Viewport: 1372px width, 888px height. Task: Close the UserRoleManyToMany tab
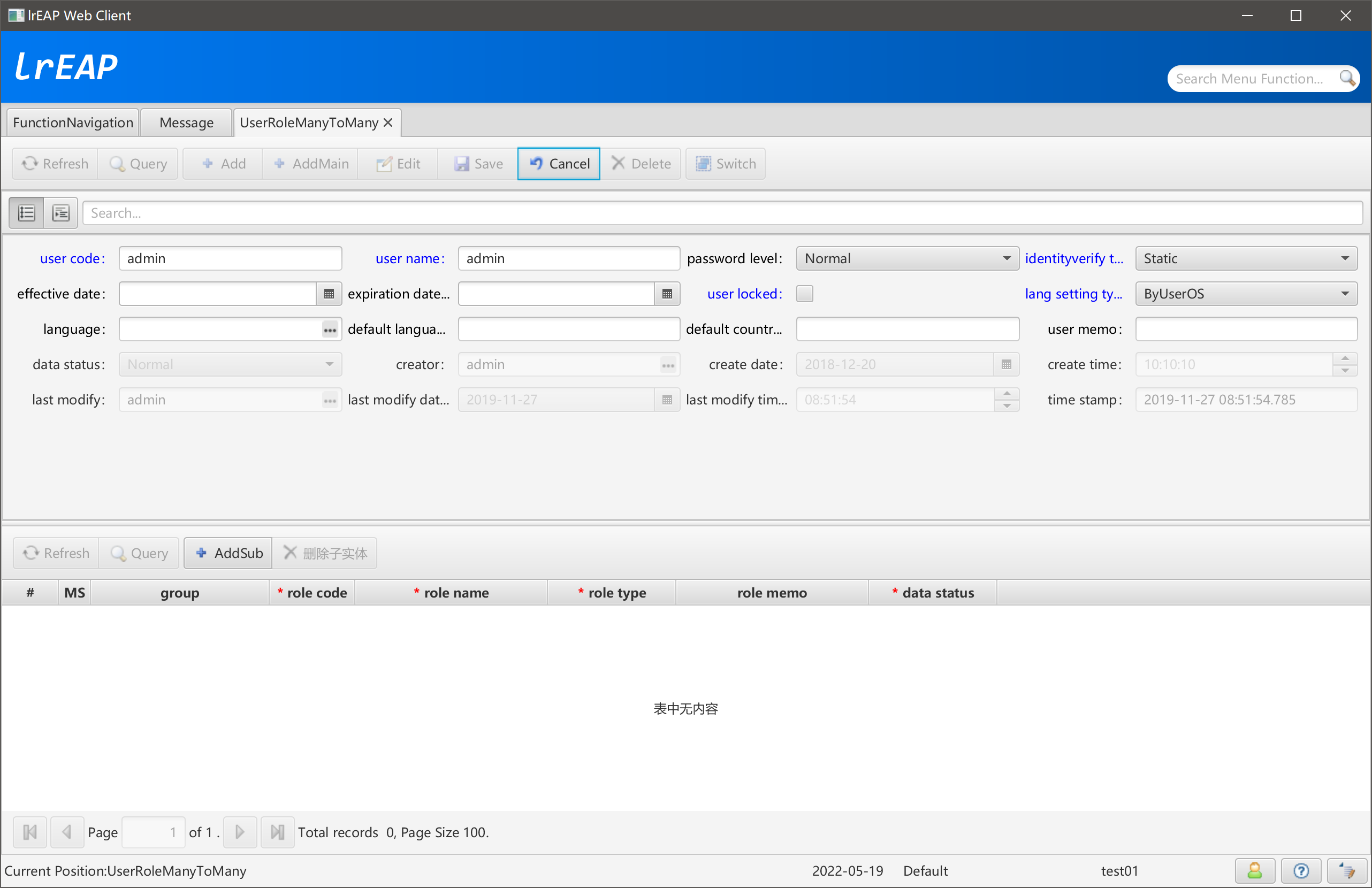(x=388, y=122)
